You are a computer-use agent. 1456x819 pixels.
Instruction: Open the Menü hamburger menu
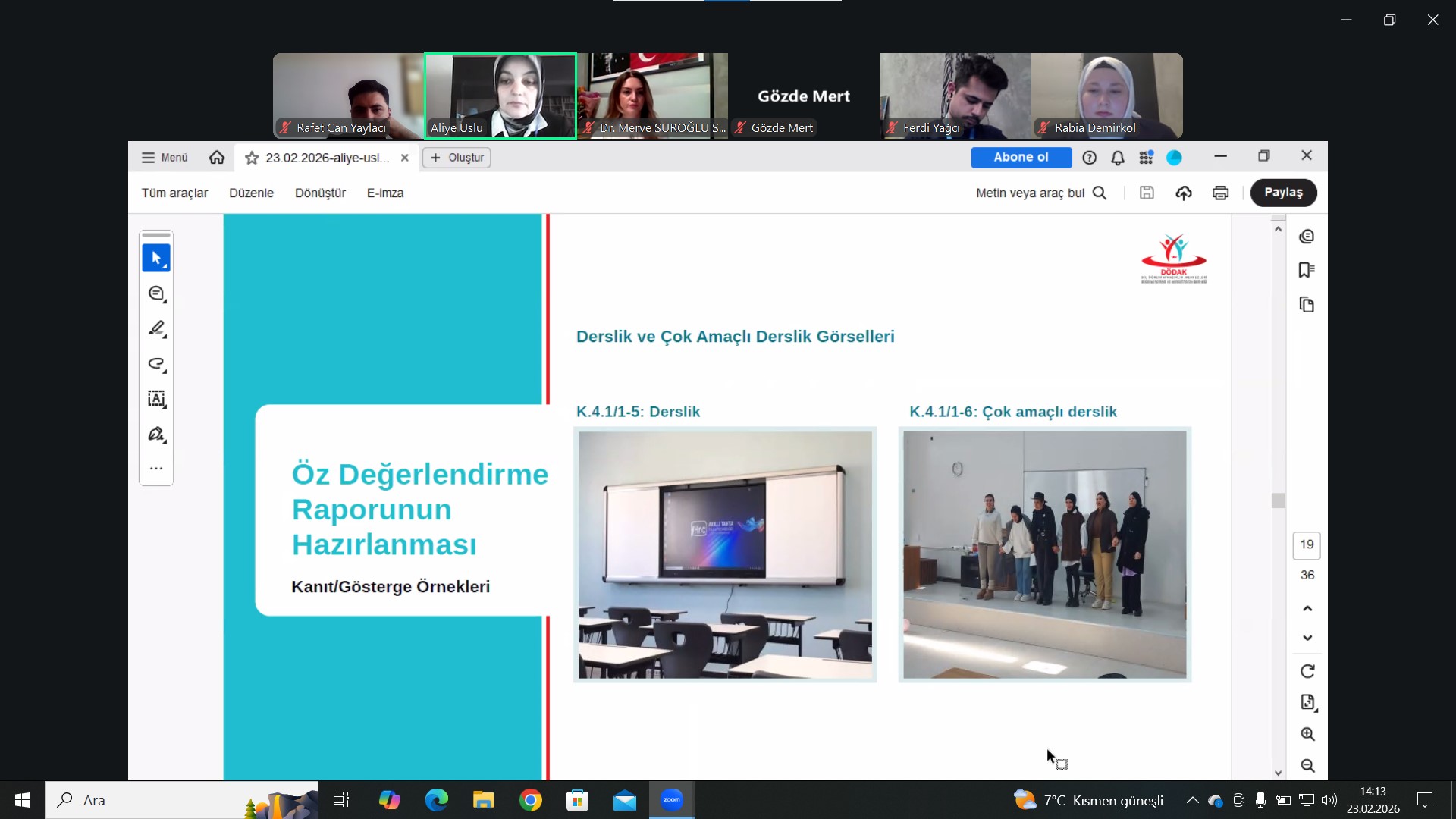(165, 158)
